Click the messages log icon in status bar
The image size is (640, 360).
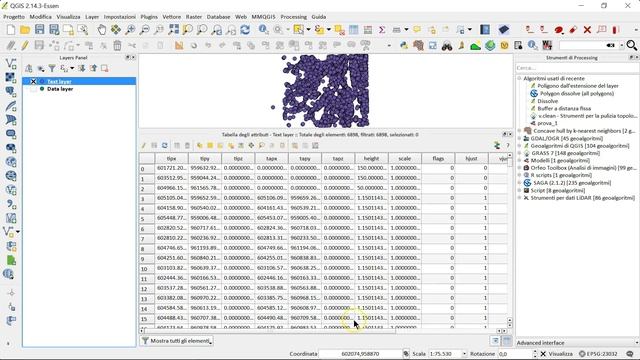click(x=630, y=354)
